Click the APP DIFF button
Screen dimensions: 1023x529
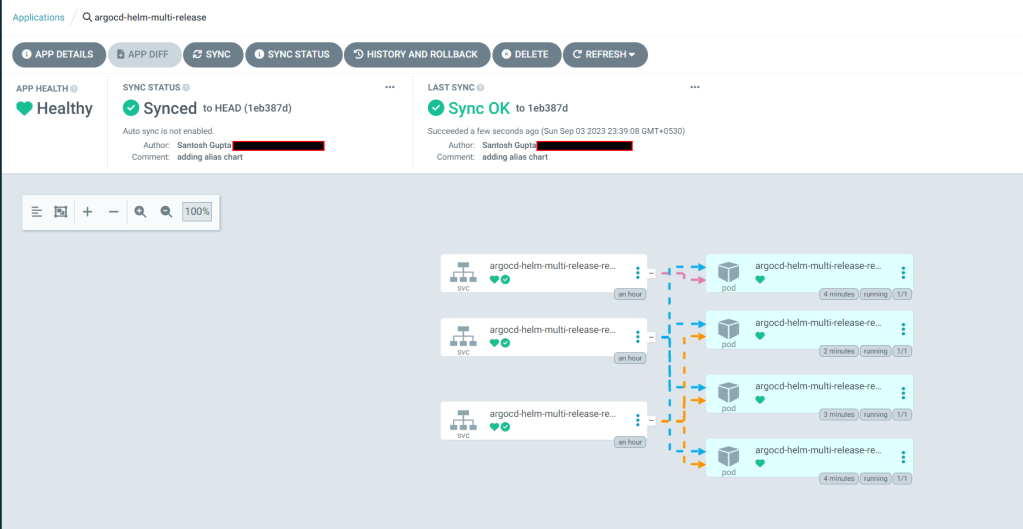144,54
